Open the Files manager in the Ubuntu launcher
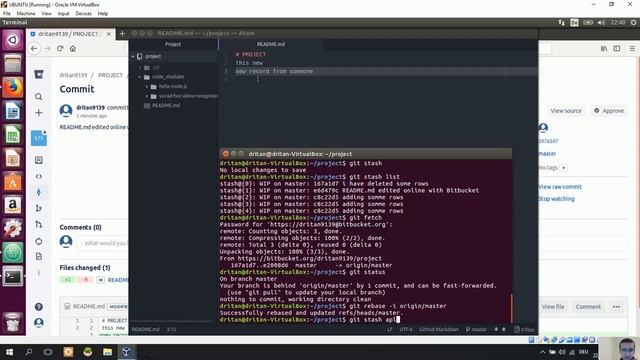 [x=13, y=64]
